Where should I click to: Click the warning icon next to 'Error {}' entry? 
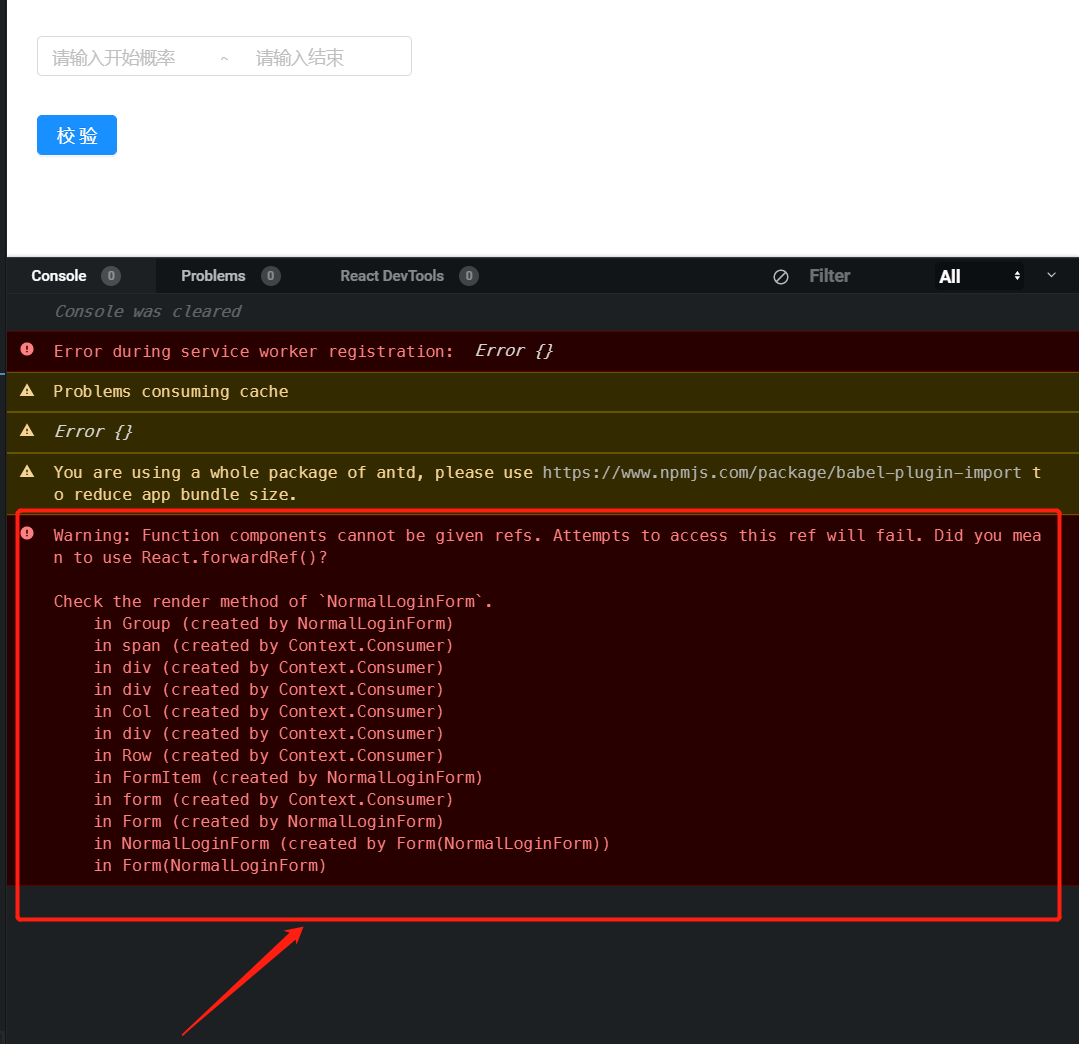point(26,431)
